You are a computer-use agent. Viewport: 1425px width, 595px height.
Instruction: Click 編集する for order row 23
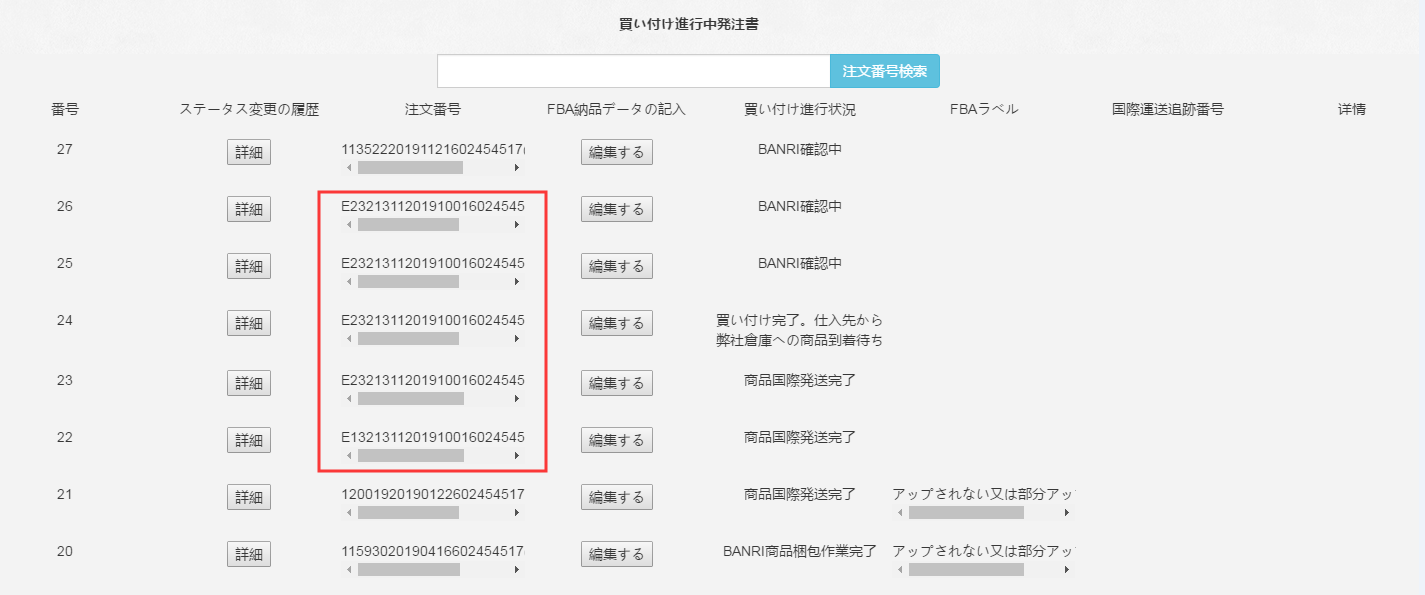pyautogui.click(x=616, y=383)
